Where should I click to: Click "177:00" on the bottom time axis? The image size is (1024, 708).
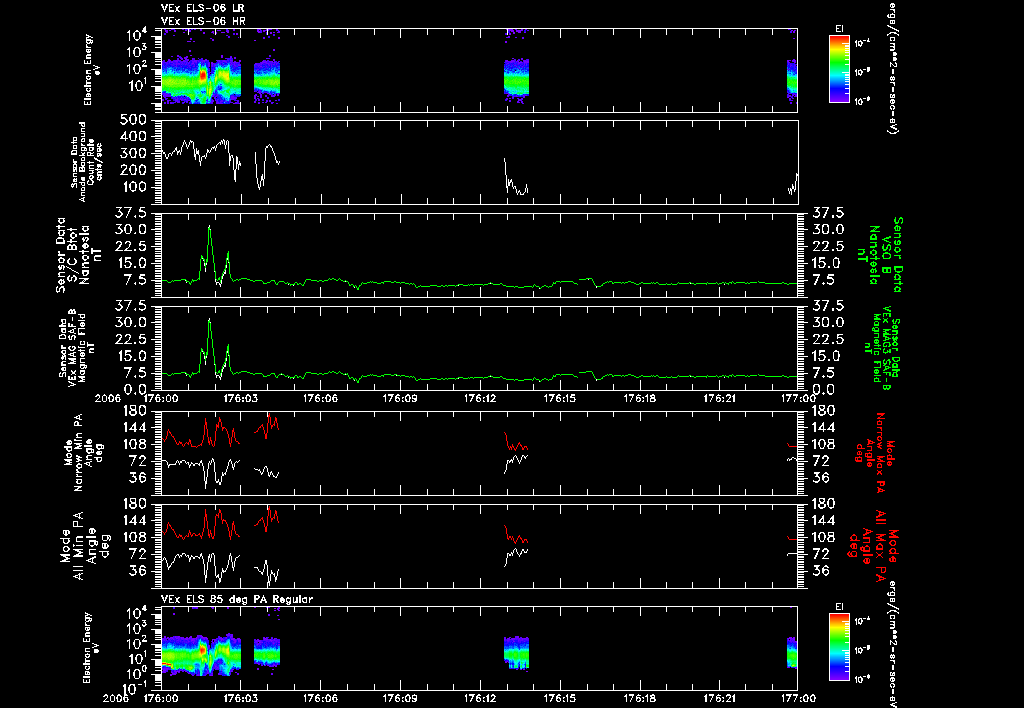pos(798,698)
